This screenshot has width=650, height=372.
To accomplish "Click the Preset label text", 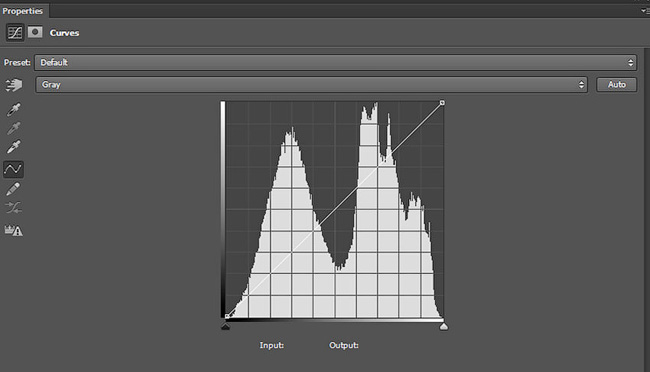I will tap(17, 63).
